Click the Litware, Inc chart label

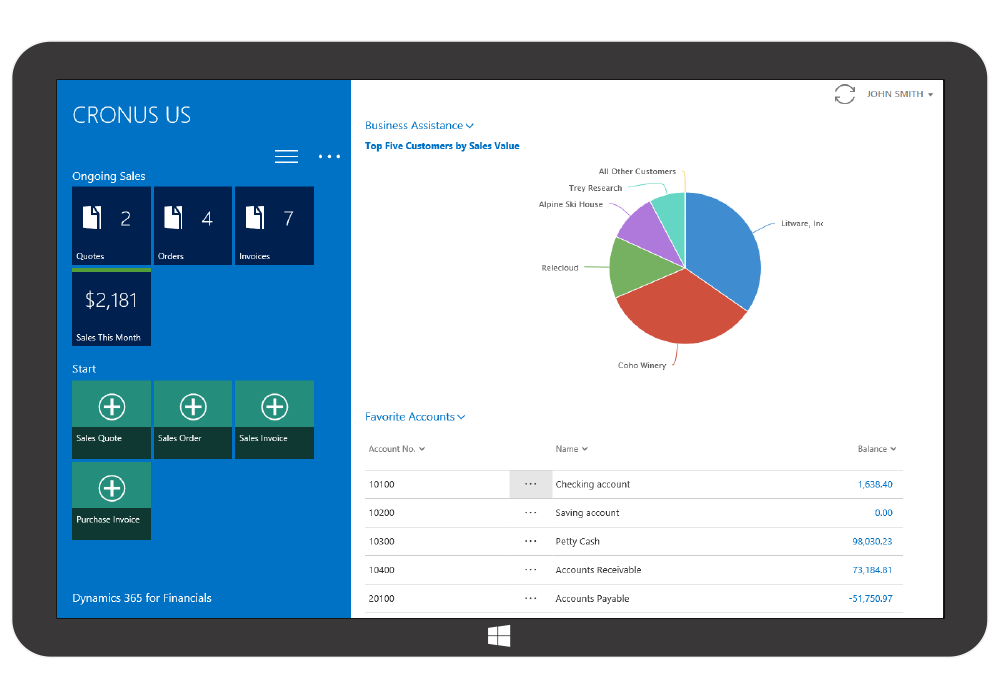(802, 224)
